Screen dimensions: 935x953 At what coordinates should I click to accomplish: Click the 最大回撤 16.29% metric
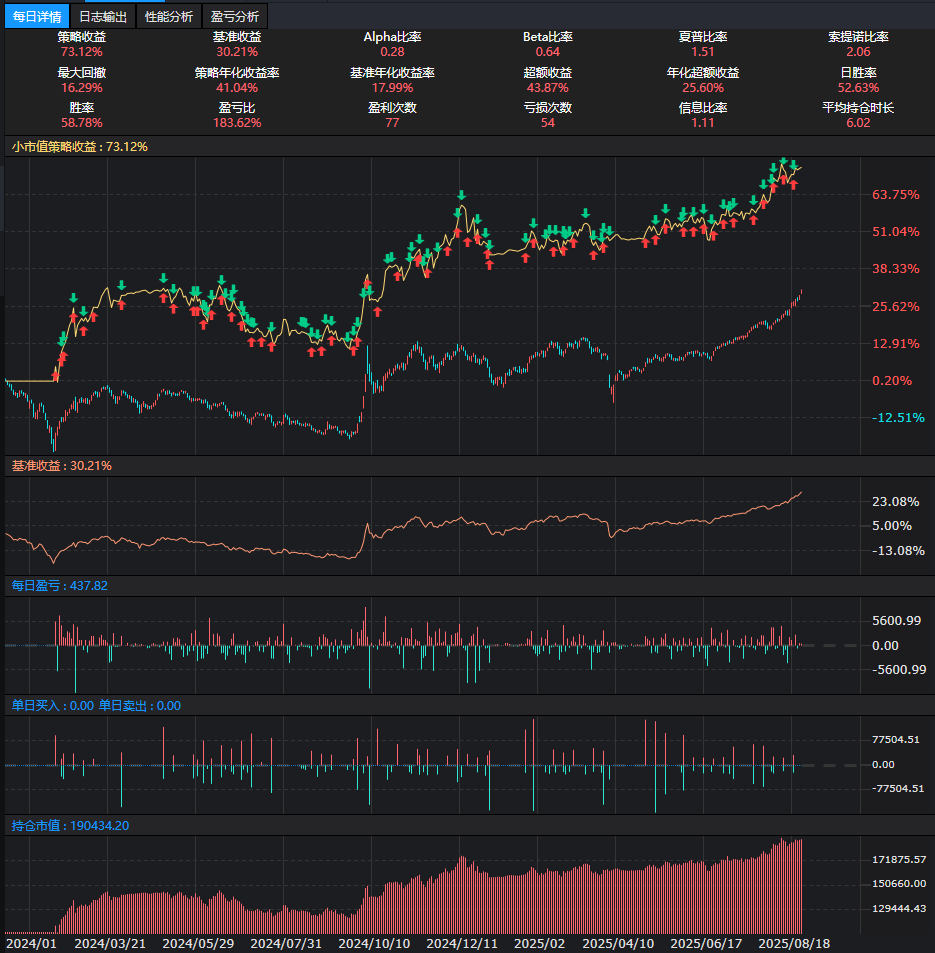(81, 87)
